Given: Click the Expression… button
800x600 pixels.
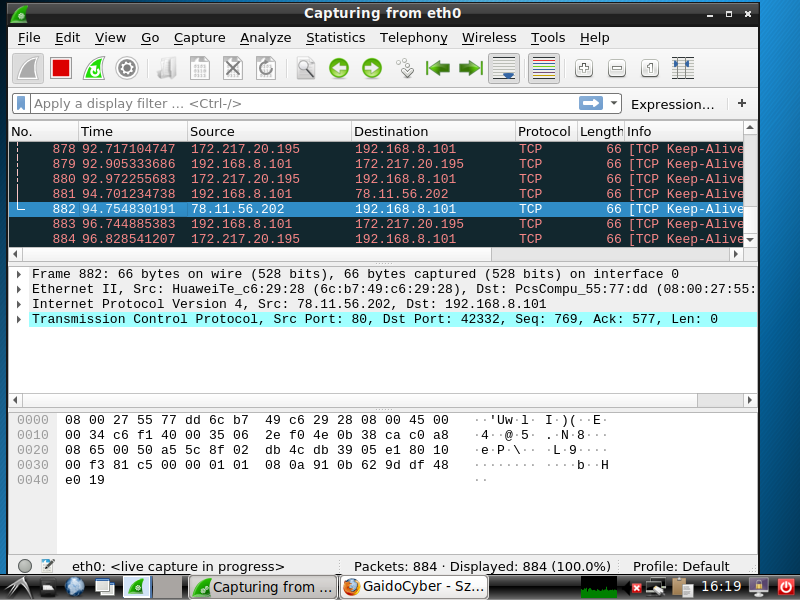Looking at the screenshot, I should pos(672,103).
